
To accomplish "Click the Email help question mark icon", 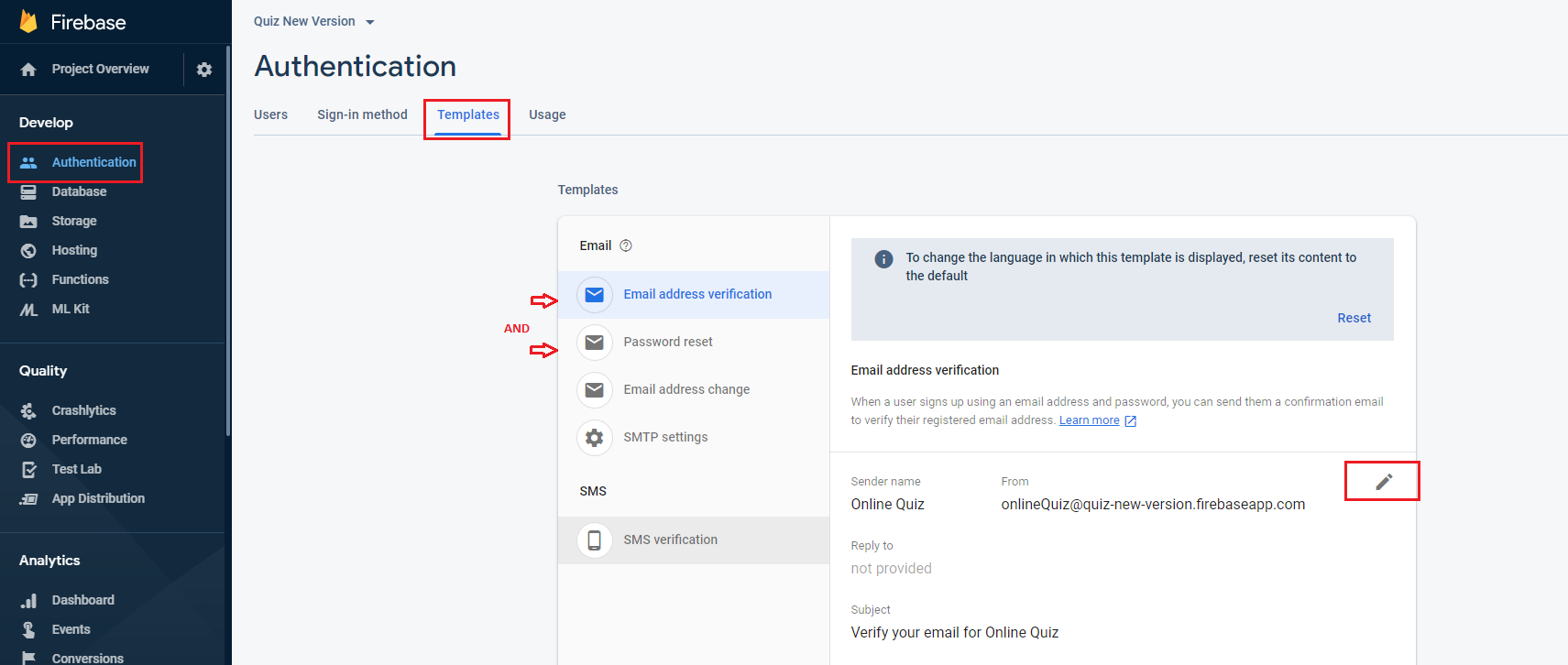I will pos(626,245).
